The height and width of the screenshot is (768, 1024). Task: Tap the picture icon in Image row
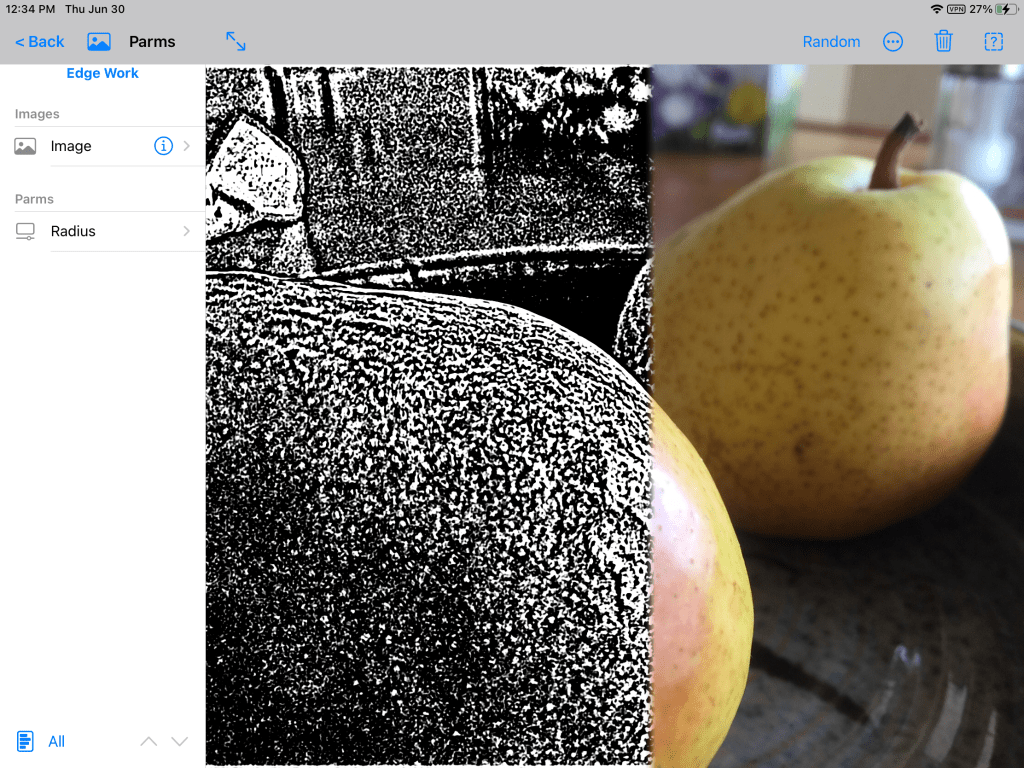point(25,146)
